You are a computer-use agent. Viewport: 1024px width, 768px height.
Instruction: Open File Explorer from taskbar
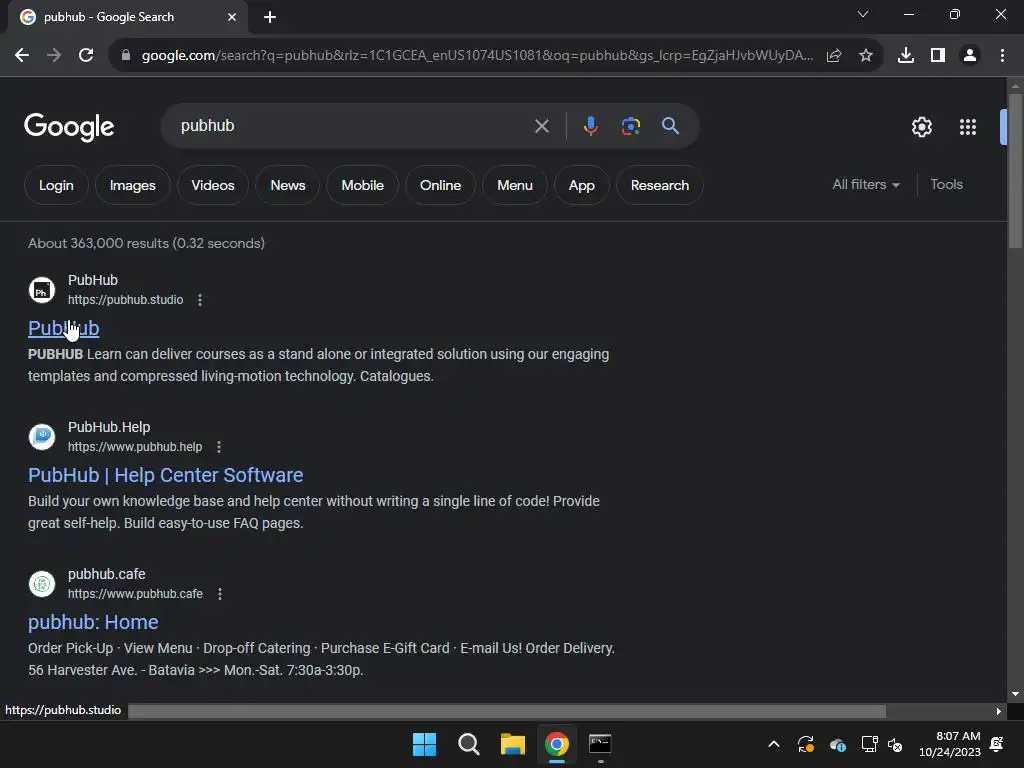point(513,744)
